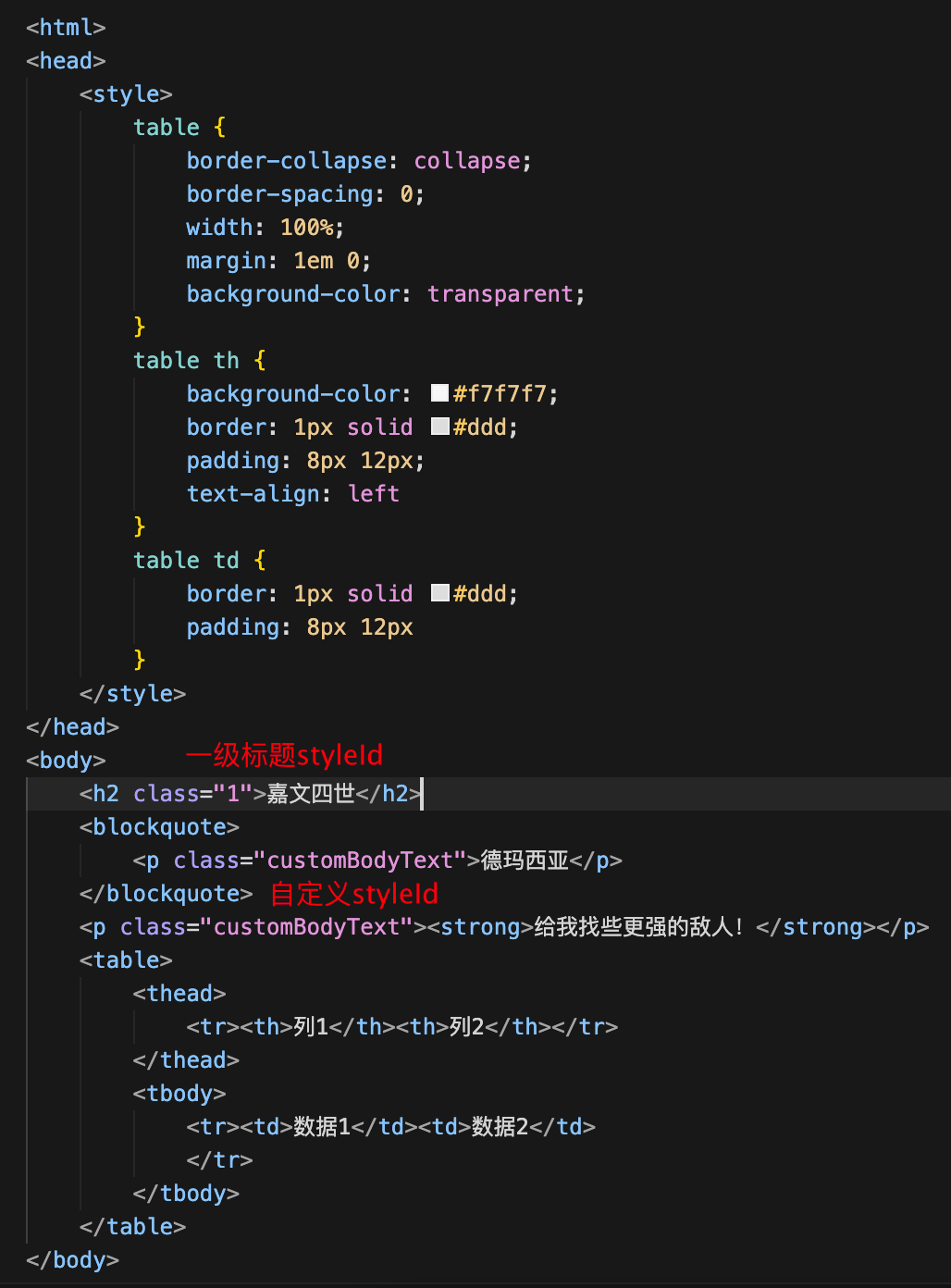951x1288 pixels.
Task: Click the <strong> tag before 给我找些更强的敌人
Action: coord(480,926)
